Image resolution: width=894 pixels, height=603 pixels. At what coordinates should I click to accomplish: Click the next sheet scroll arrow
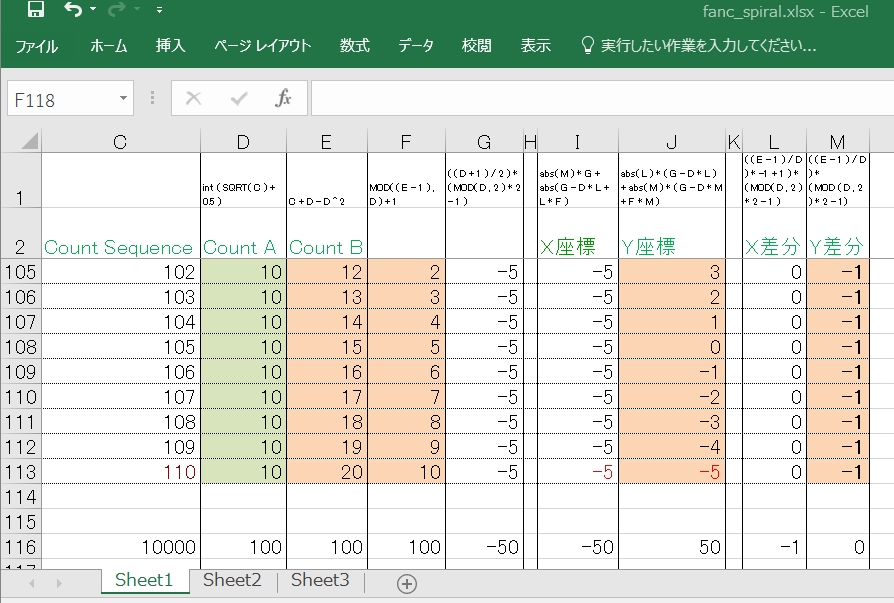(59, 583)
